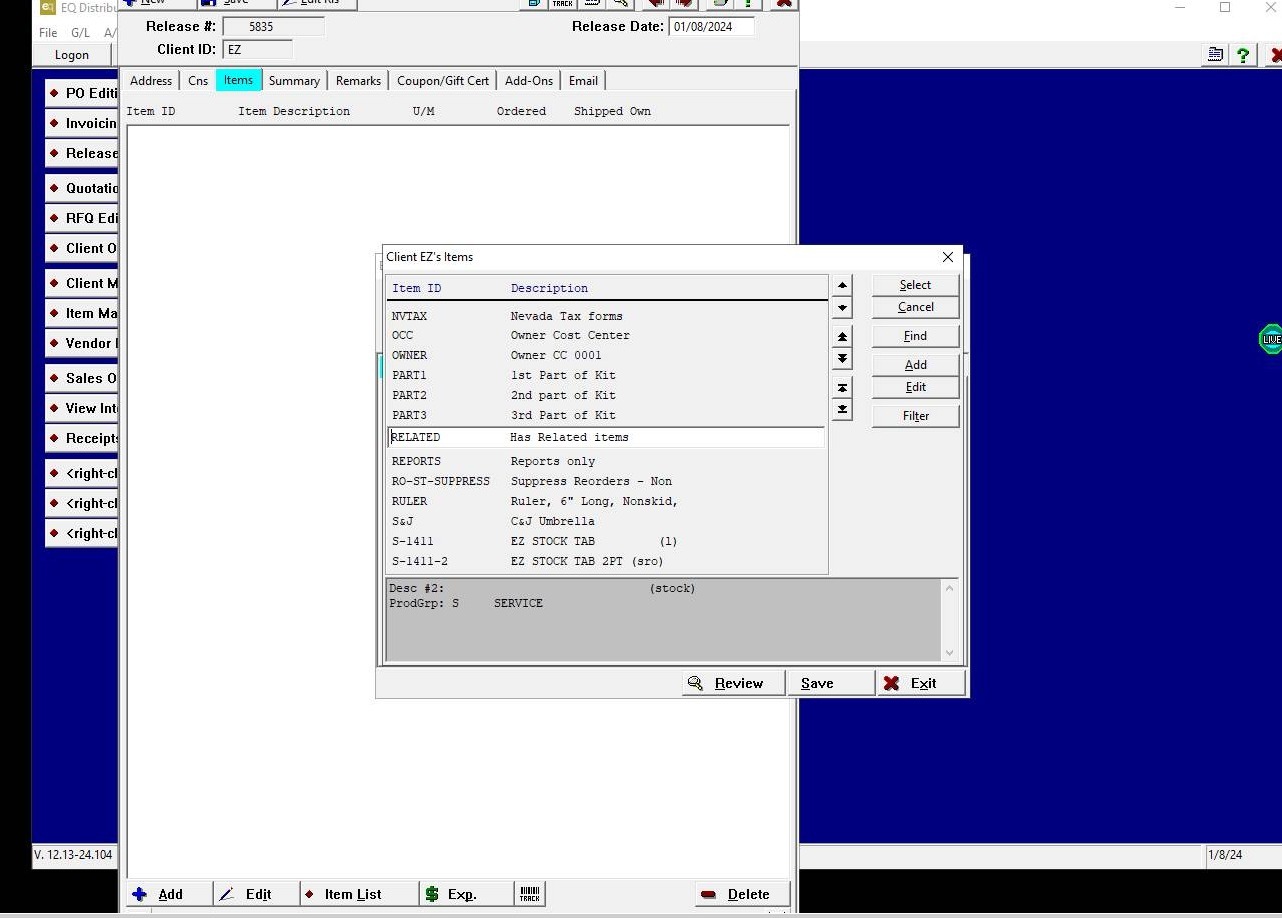1282x918 pixels.
Task: Click the Release # field
Action: [273, 27]
